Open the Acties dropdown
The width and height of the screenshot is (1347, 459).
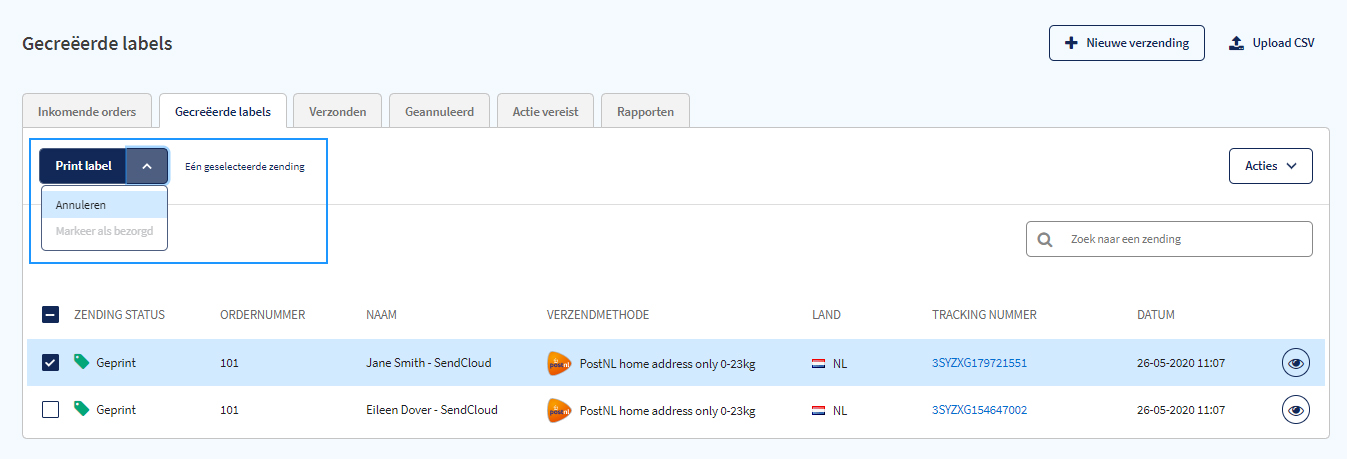pyautogui.click(x=1270, y=166)
